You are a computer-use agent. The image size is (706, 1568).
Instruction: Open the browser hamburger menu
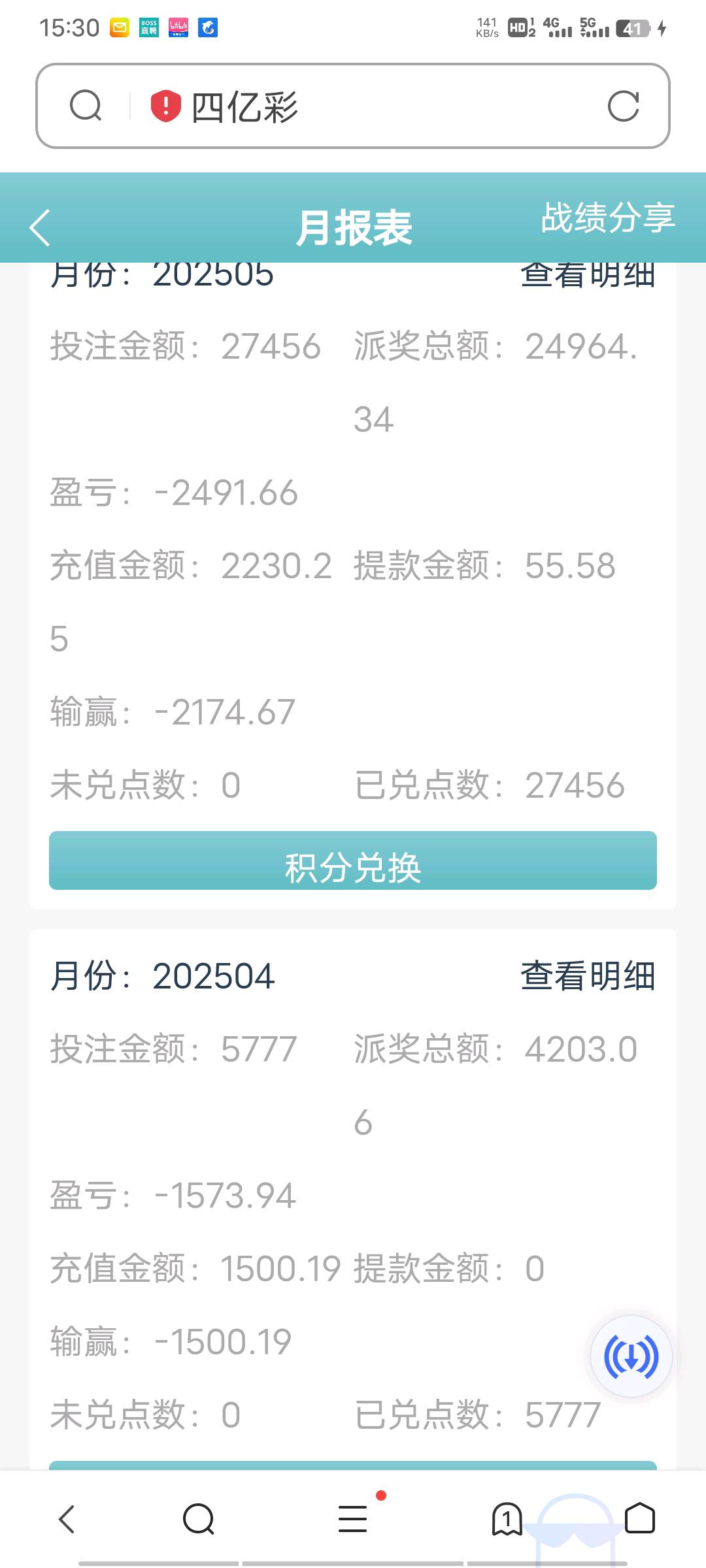click(x=353, y=1518)
